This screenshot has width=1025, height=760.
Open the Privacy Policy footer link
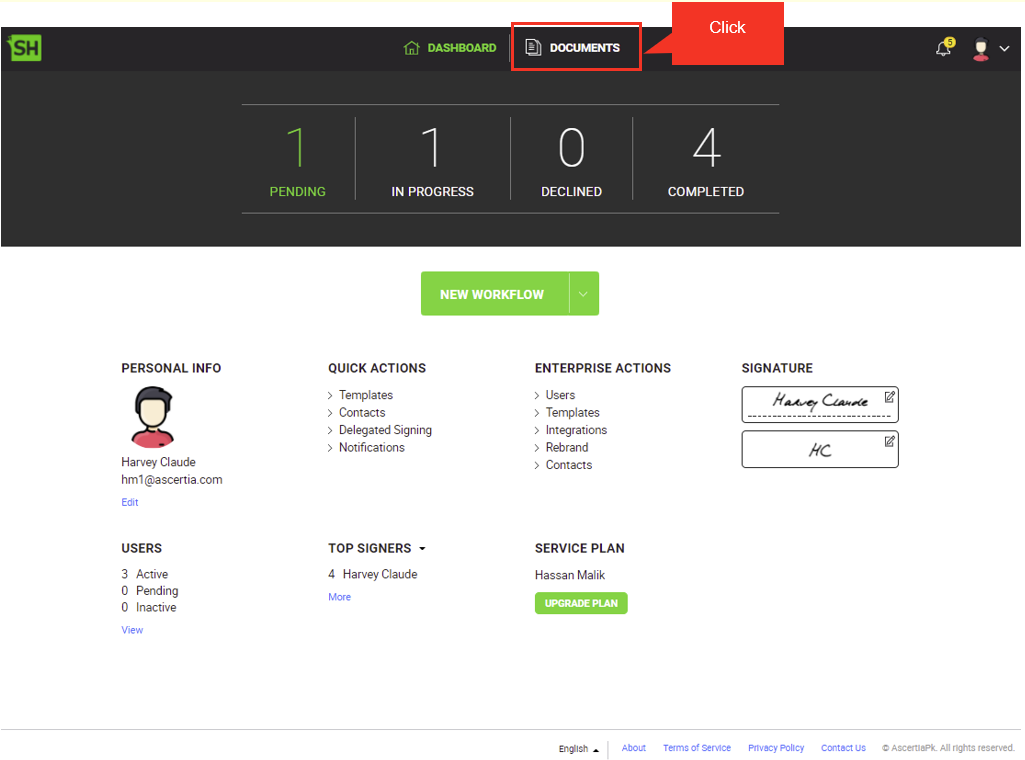click(x=776, y=748)
